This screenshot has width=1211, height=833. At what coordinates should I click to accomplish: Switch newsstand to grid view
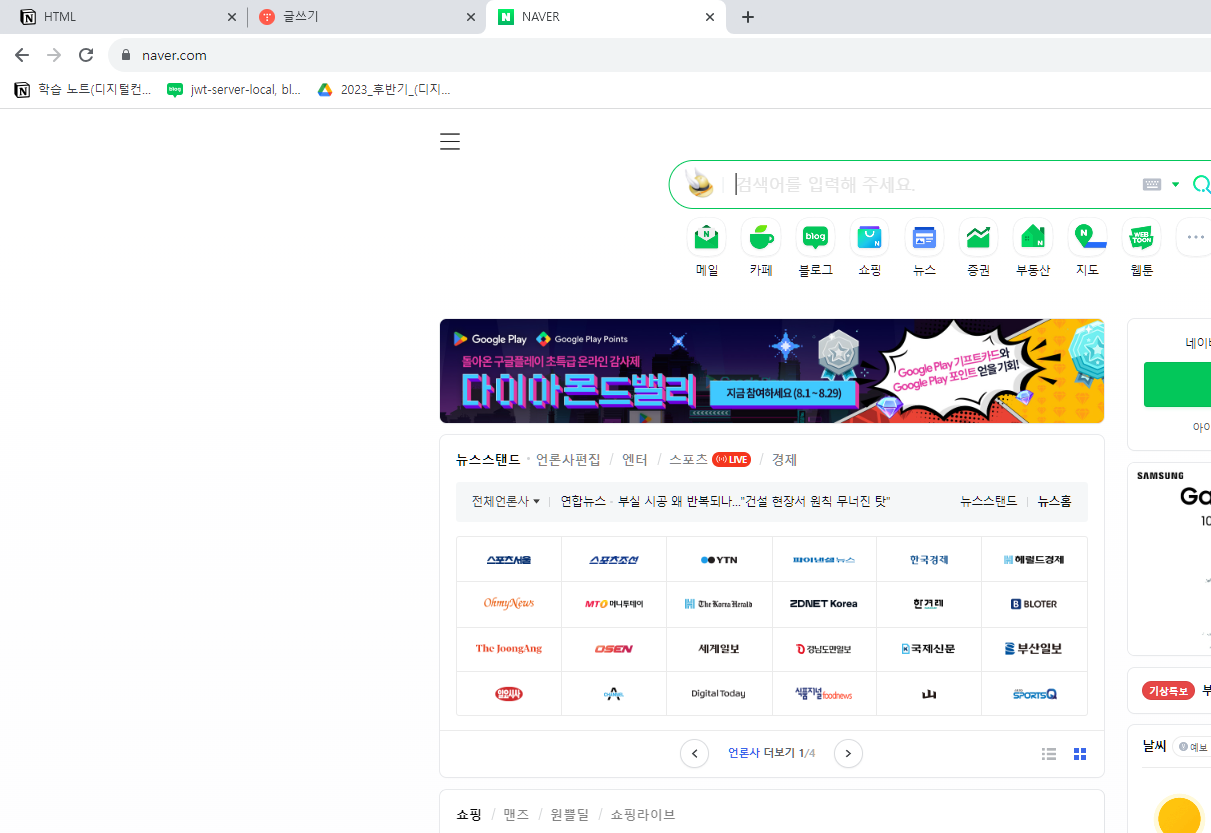1080,754
